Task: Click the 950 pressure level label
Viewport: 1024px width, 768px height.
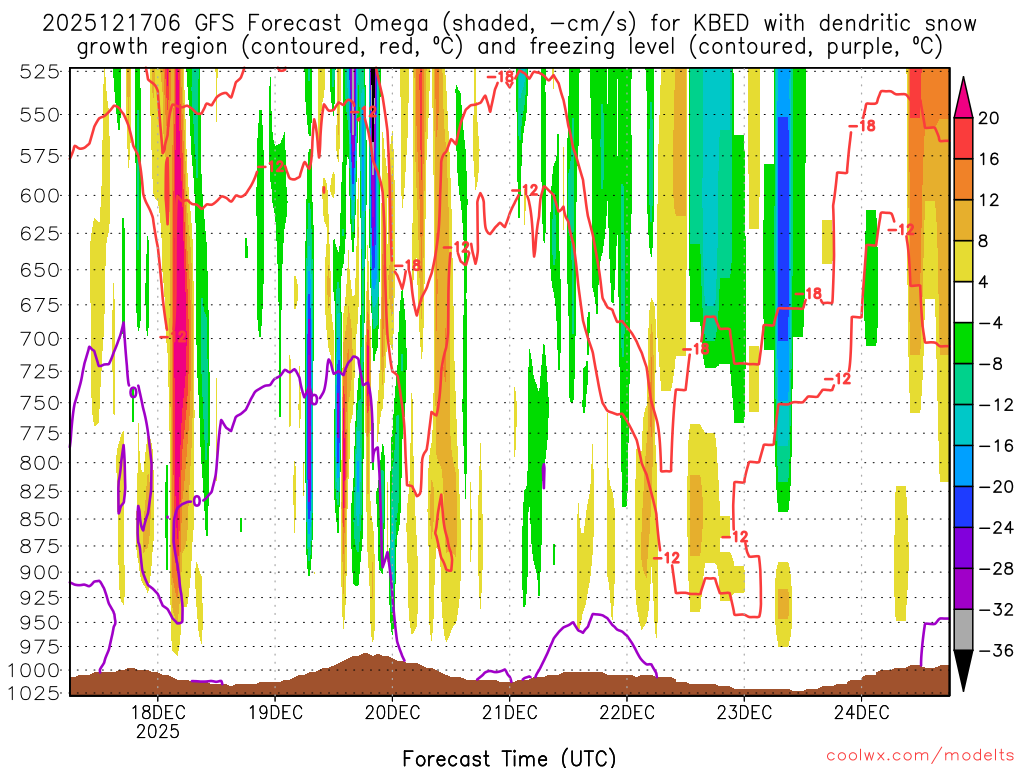Action: click(40, 622)
